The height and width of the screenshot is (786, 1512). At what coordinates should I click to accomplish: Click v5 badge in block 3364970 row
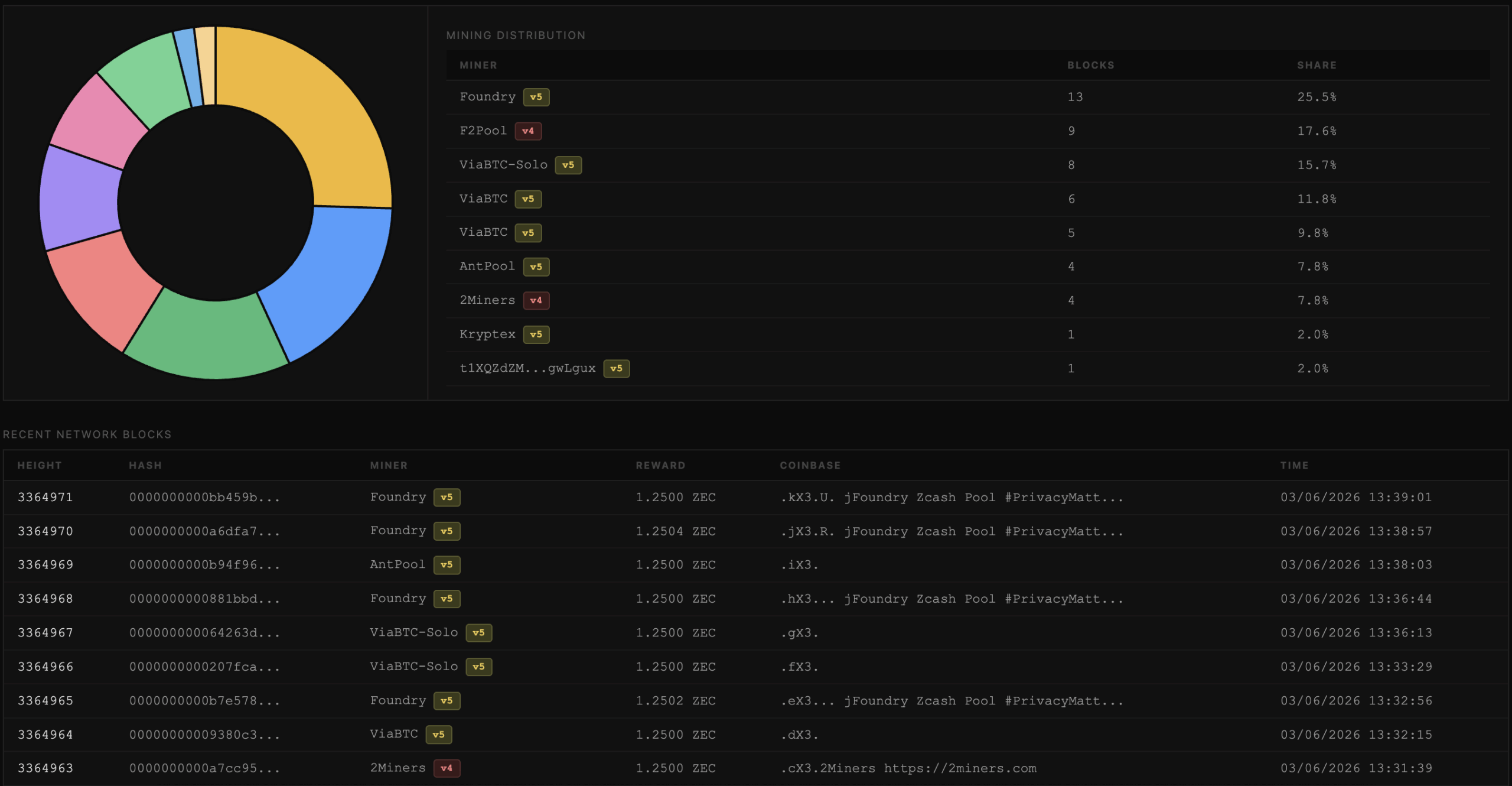coord(447,531)
